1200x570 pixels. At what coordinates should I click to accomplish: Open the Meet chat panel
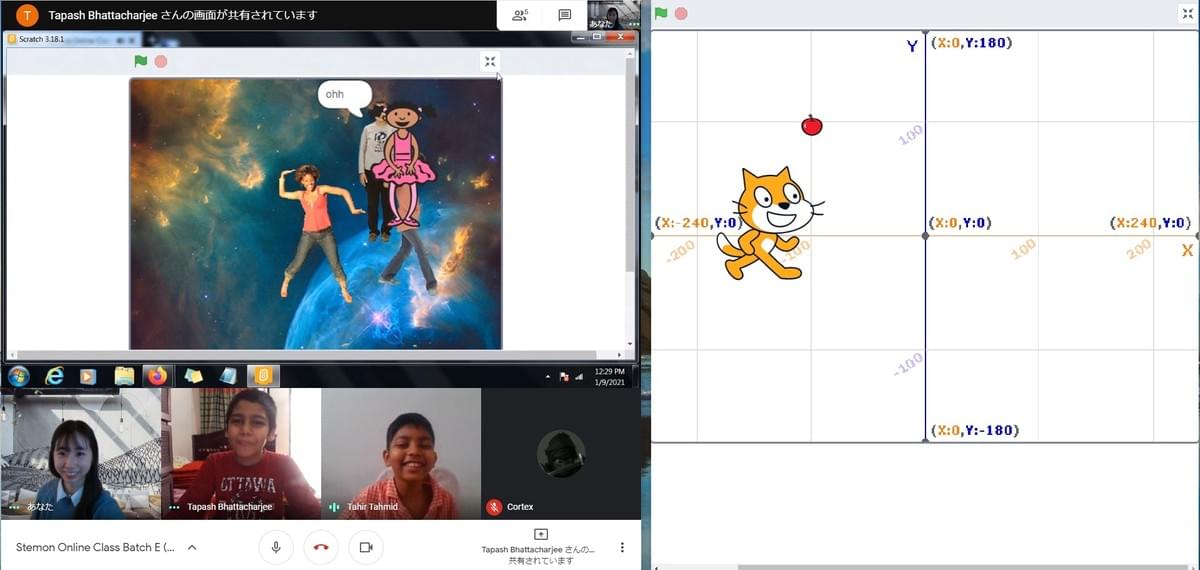point(565,15)
